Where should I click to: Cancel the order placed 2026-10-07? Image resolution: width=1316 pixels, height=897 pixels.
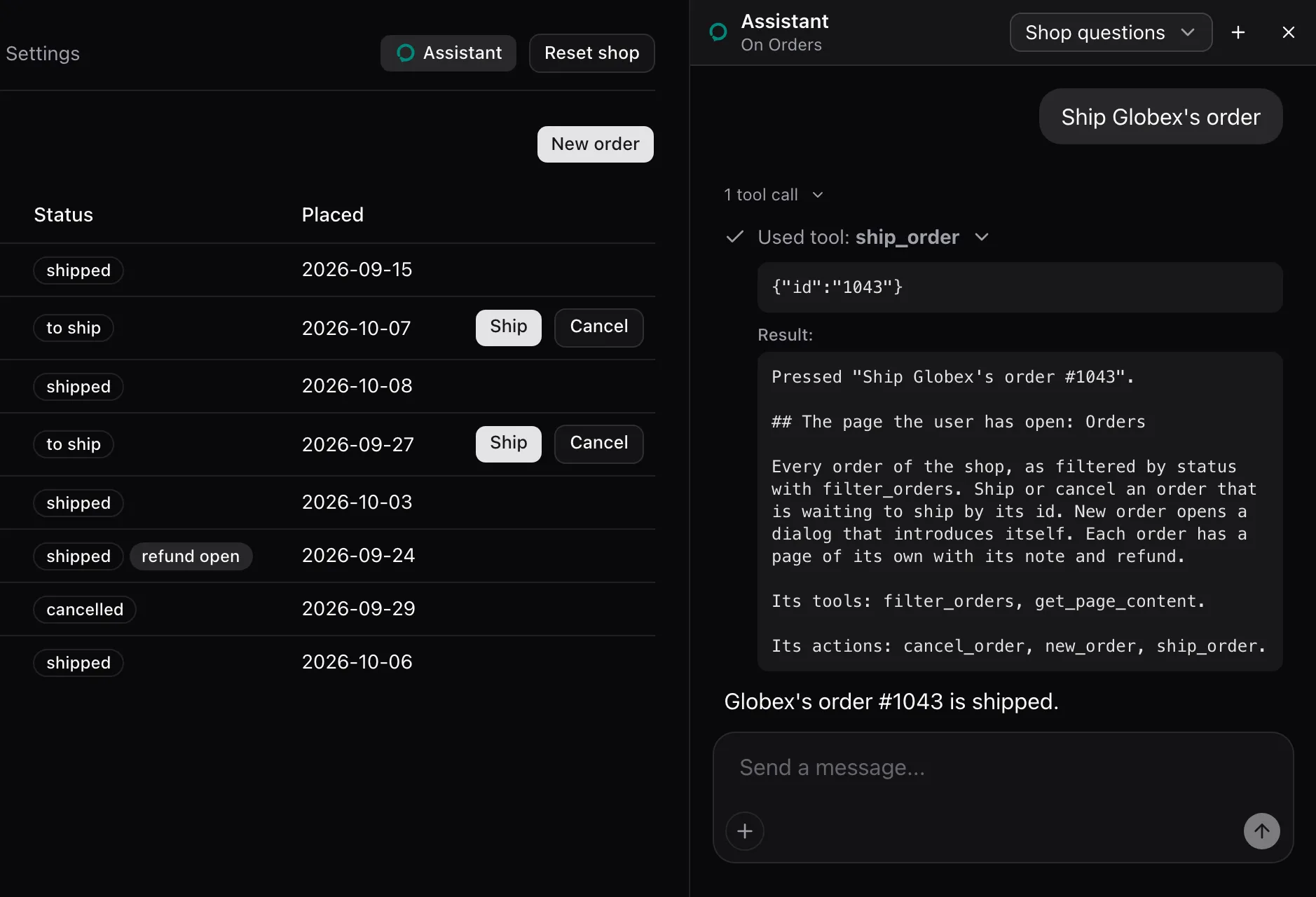pos(599,327)
